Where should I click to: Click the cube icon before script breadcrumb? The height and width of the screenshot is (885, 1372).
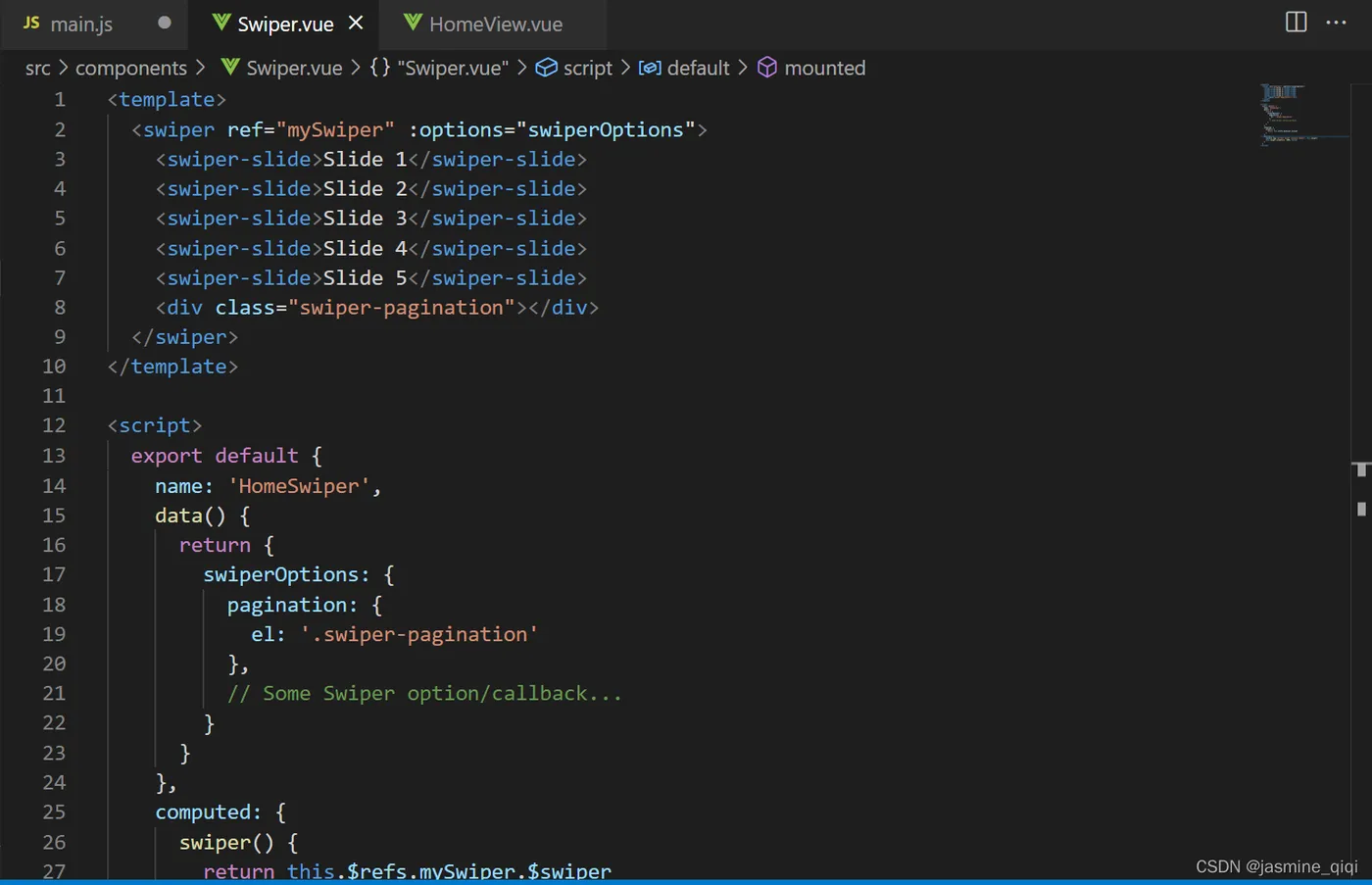point(547,67)
